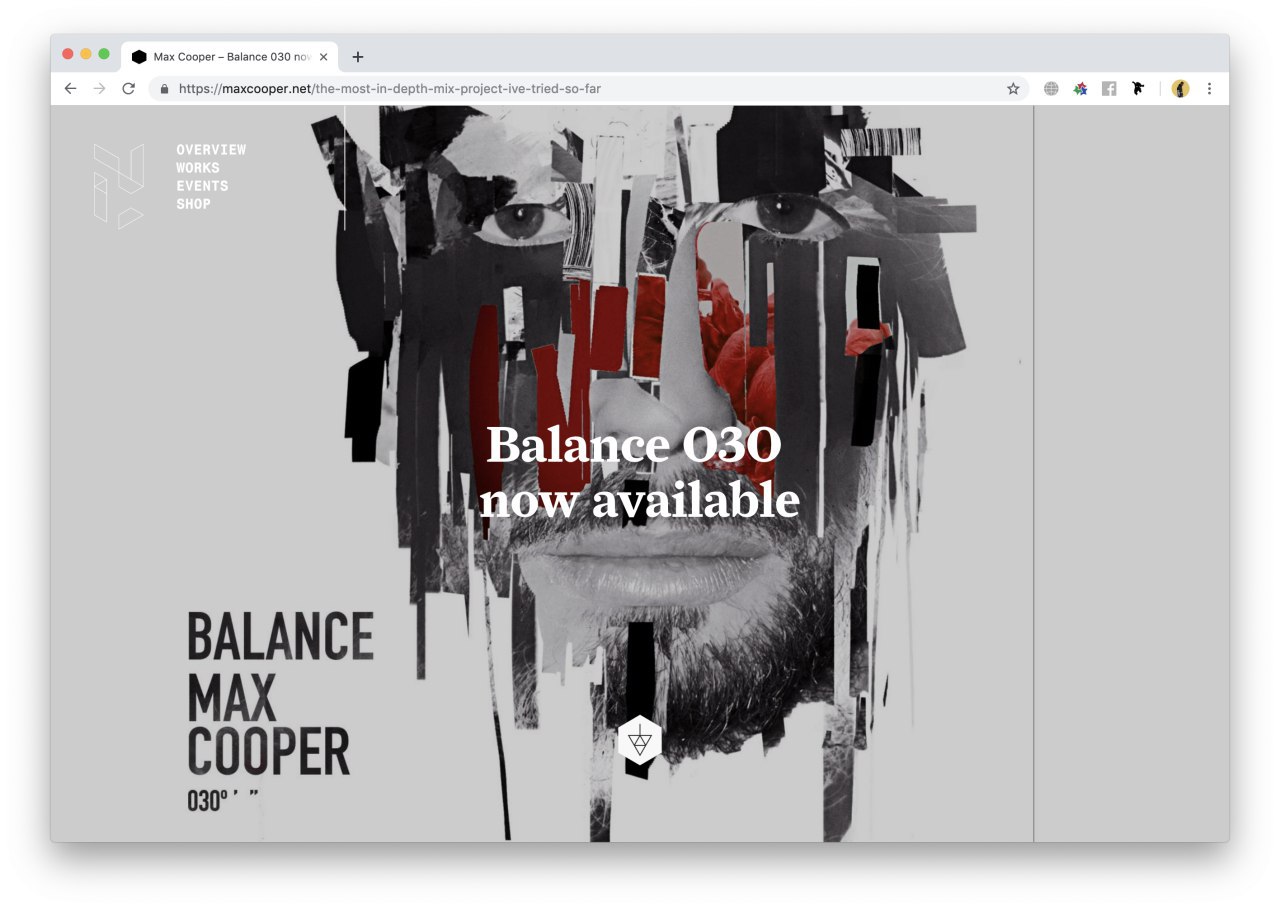Go to the EVENTS page
Image resolution: width=1280 pixels, height=909 pixels.
(x=202, y=186)
